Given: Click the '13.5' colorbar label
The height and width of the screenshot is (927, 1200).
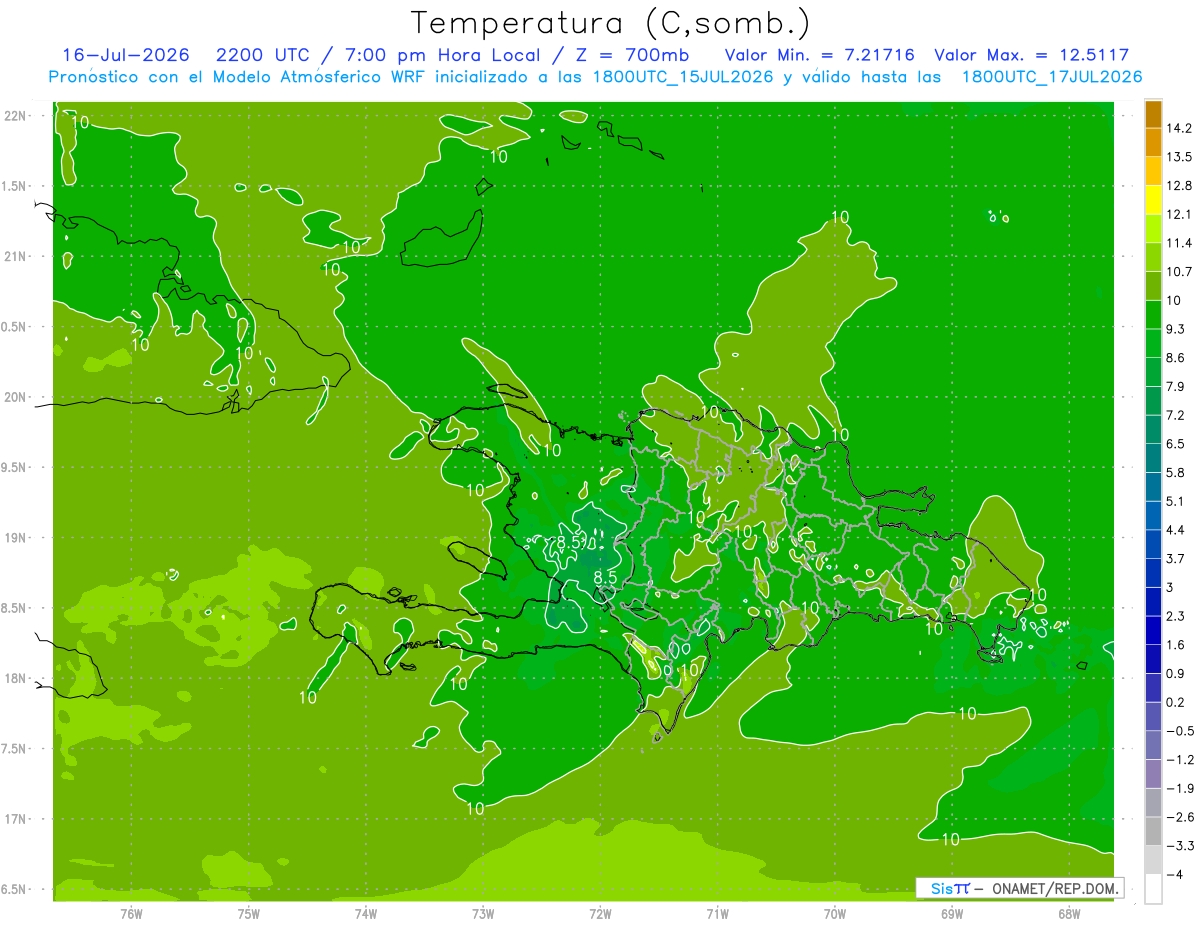Looking at the screenshot, I should pos(1179,157).
